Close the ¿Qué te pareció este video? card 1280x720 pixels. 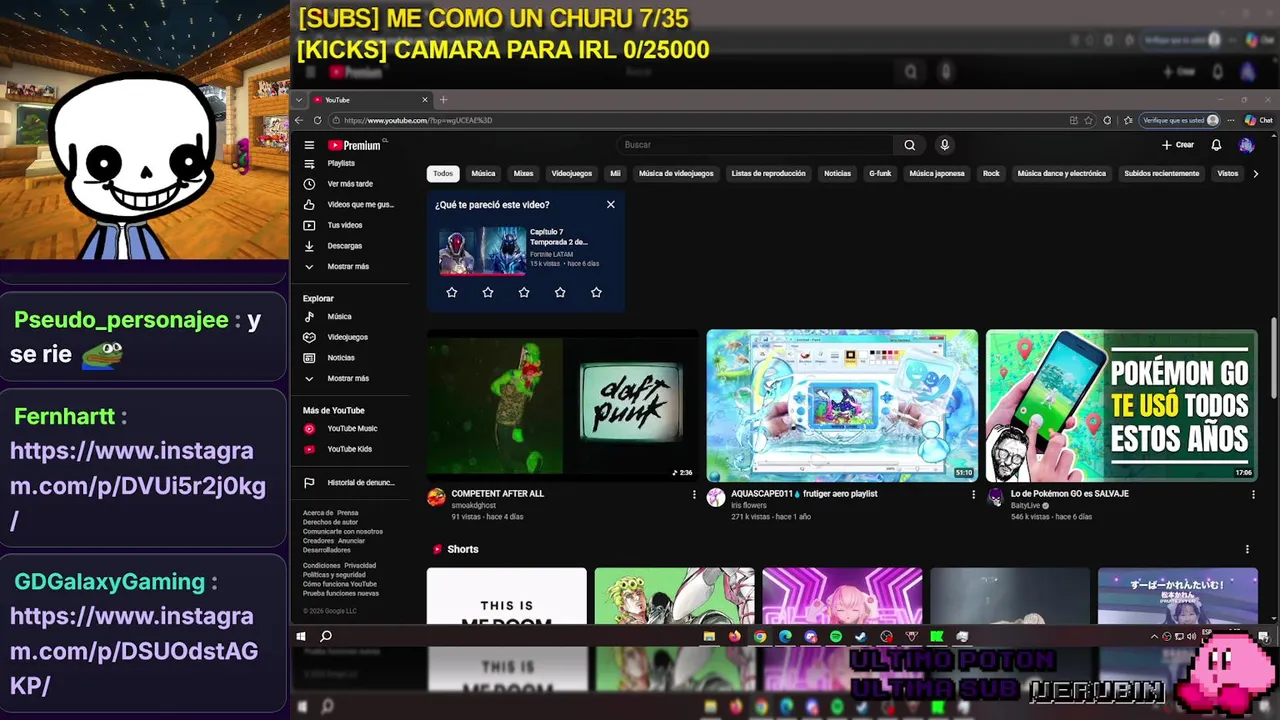point(611,204)
